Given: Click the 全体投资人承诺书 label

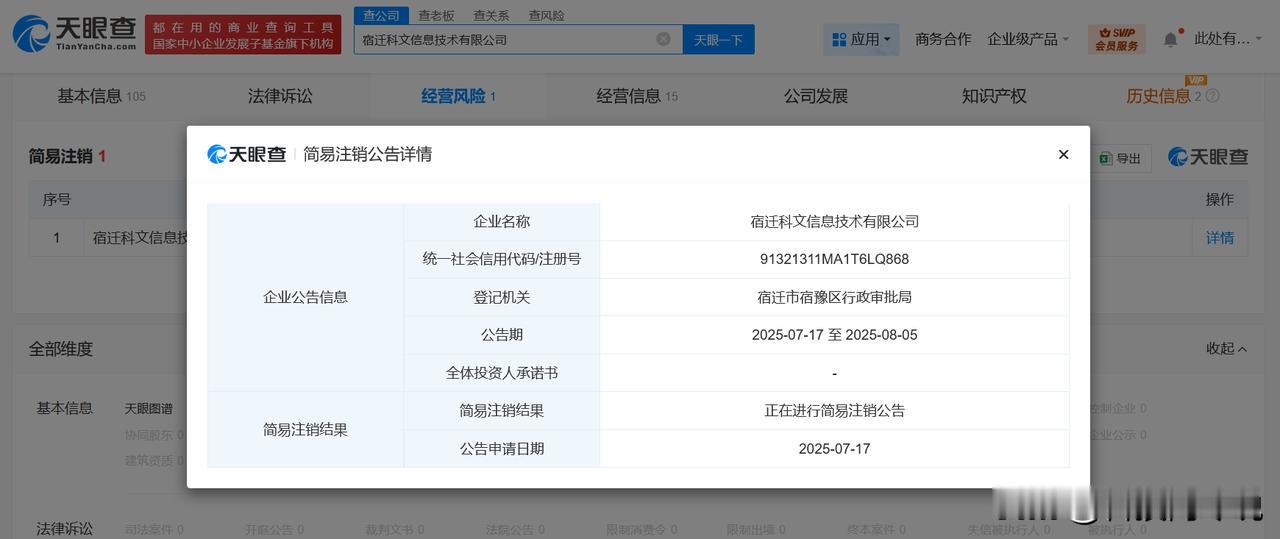Looking at the screenshot, I should tap(502, 373).
